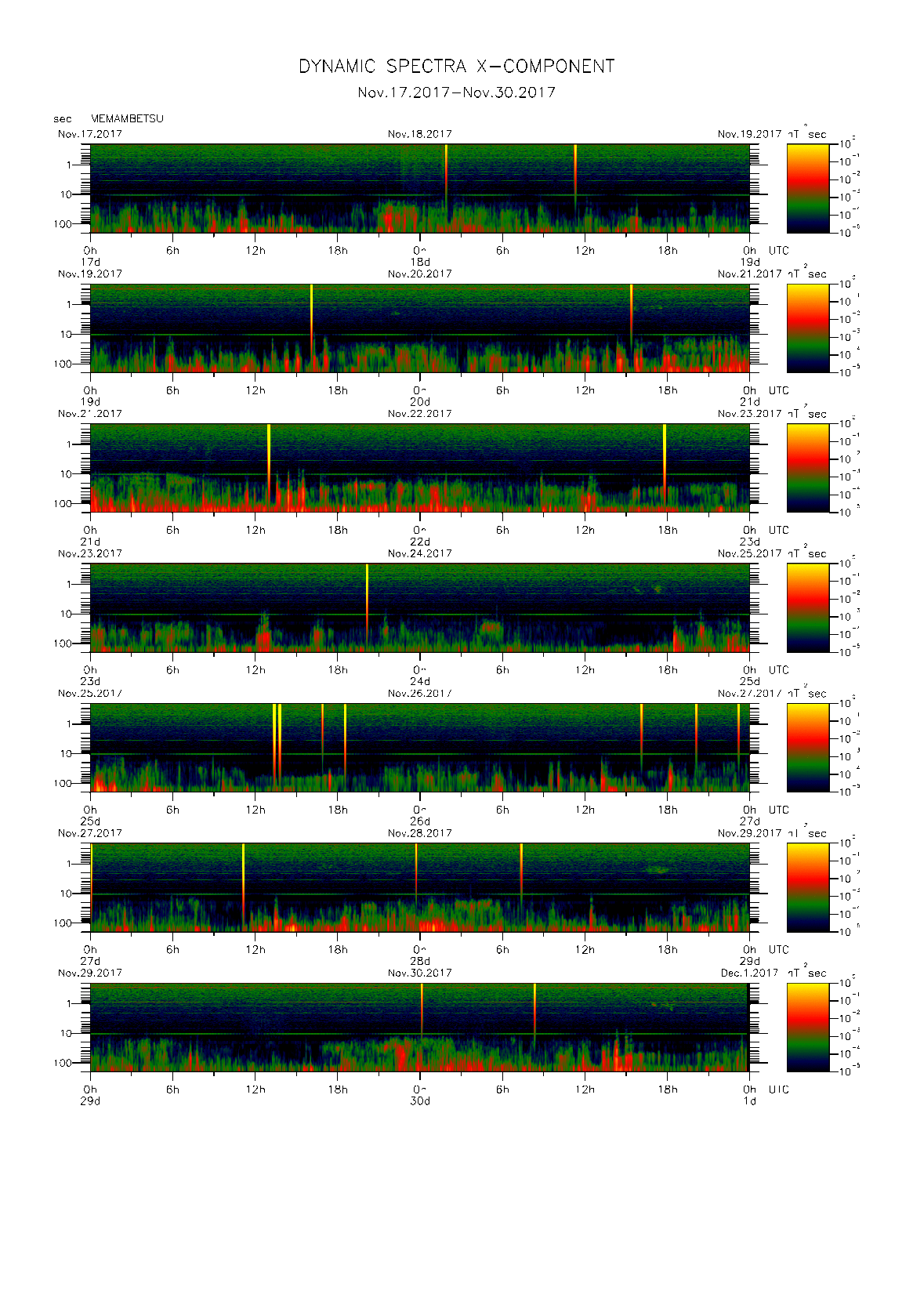Click the "nT² sec" unit label above the top color bar
This screenshot has width=913, height=1316.
pyautogui.click(x=807, y=133)
